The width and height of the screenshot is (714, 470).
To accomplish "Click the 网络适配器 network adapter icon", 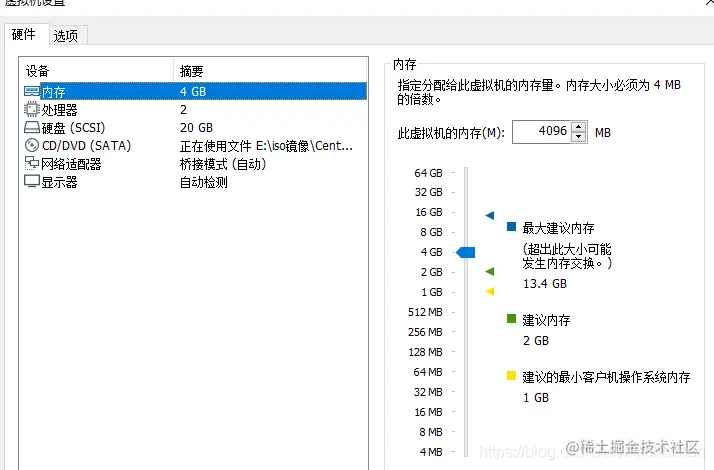I will pos(32,163).
